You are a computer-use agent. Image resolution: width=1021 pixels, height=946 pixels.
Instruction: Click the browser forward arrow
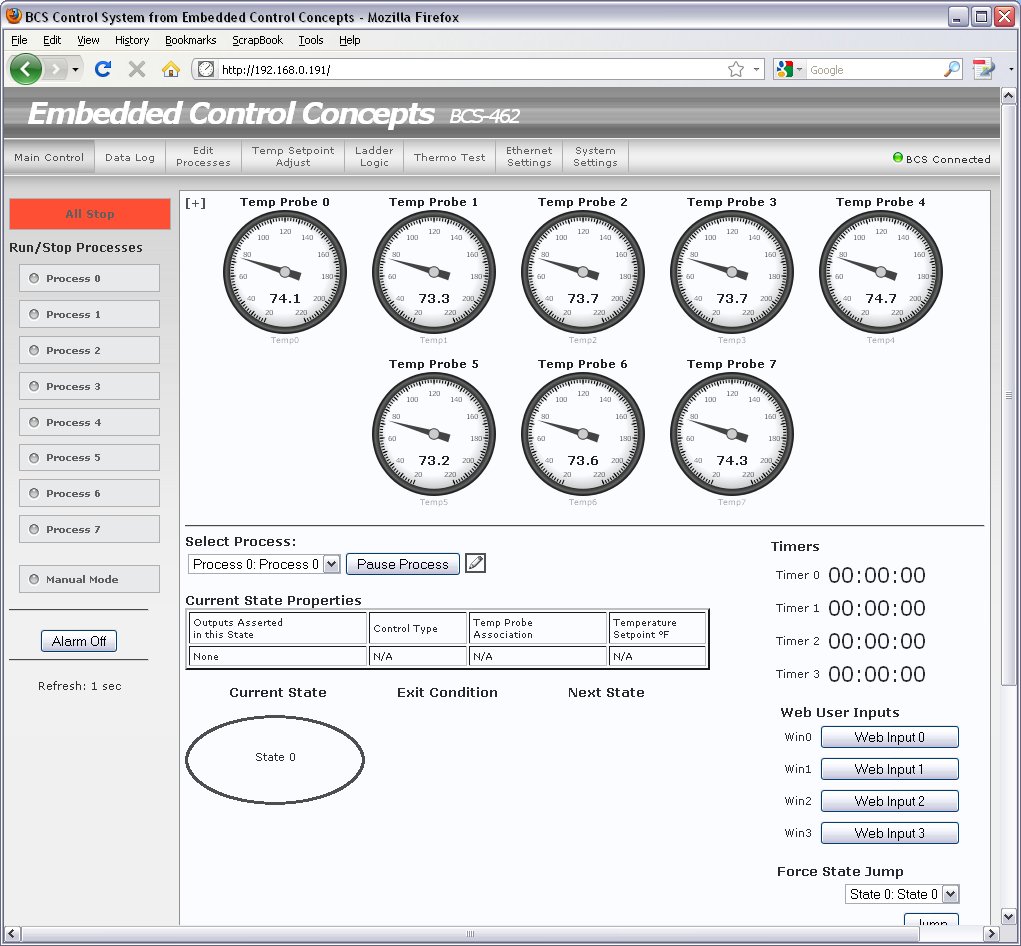56,69
